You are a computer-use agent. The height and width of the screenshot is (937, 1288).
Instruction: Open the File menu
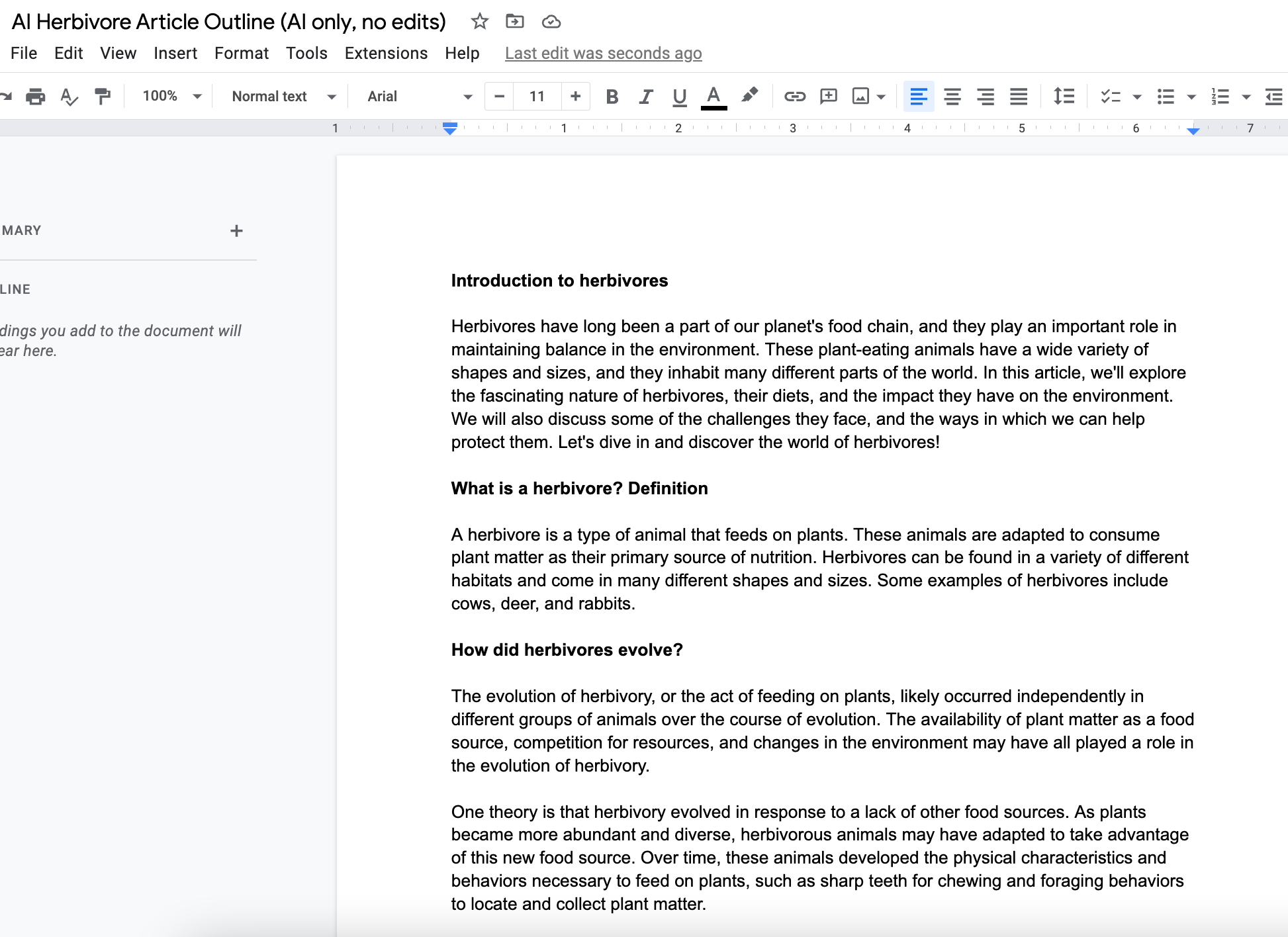pos(24,53)
